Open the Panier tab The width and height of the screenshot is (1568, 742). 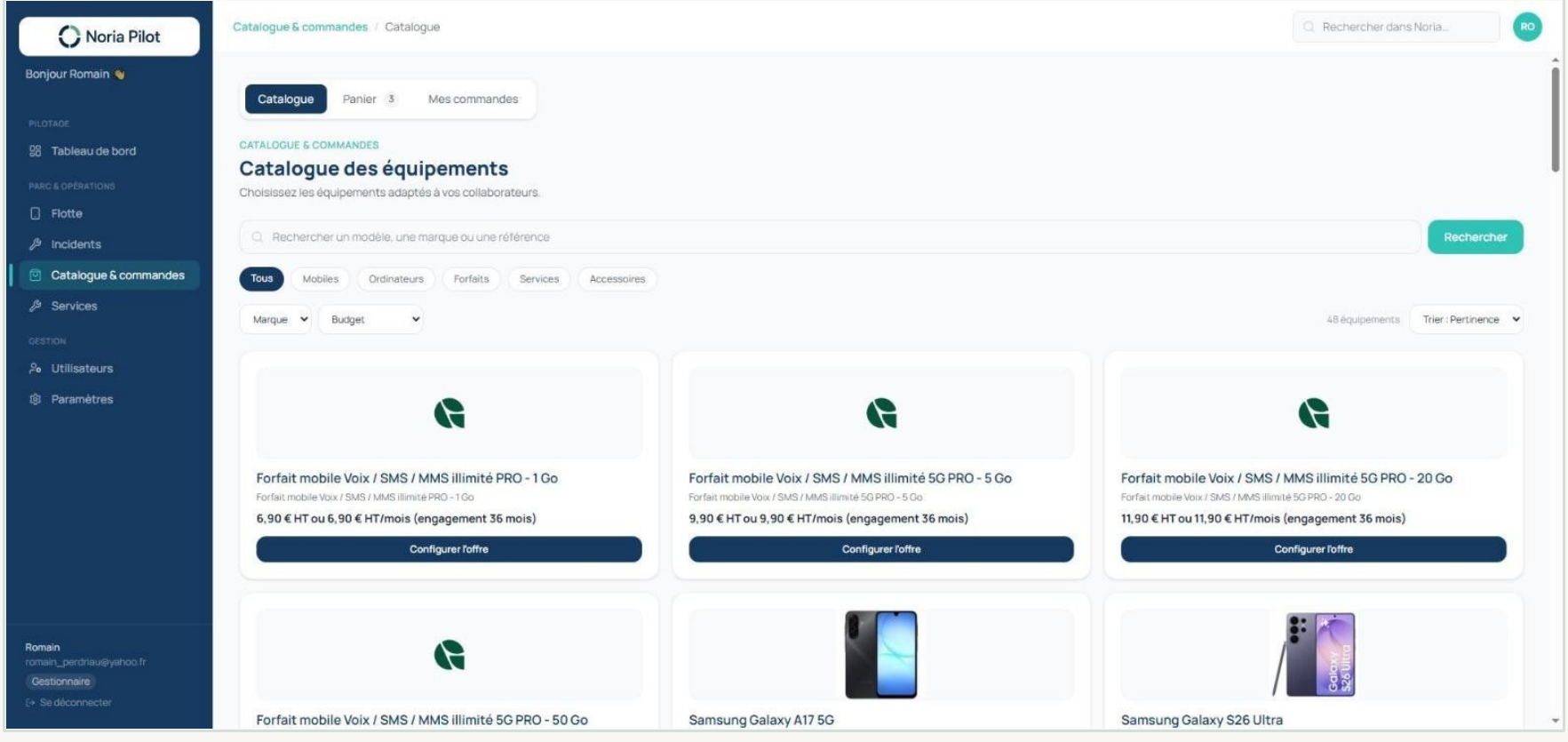(x=370, y=100)
